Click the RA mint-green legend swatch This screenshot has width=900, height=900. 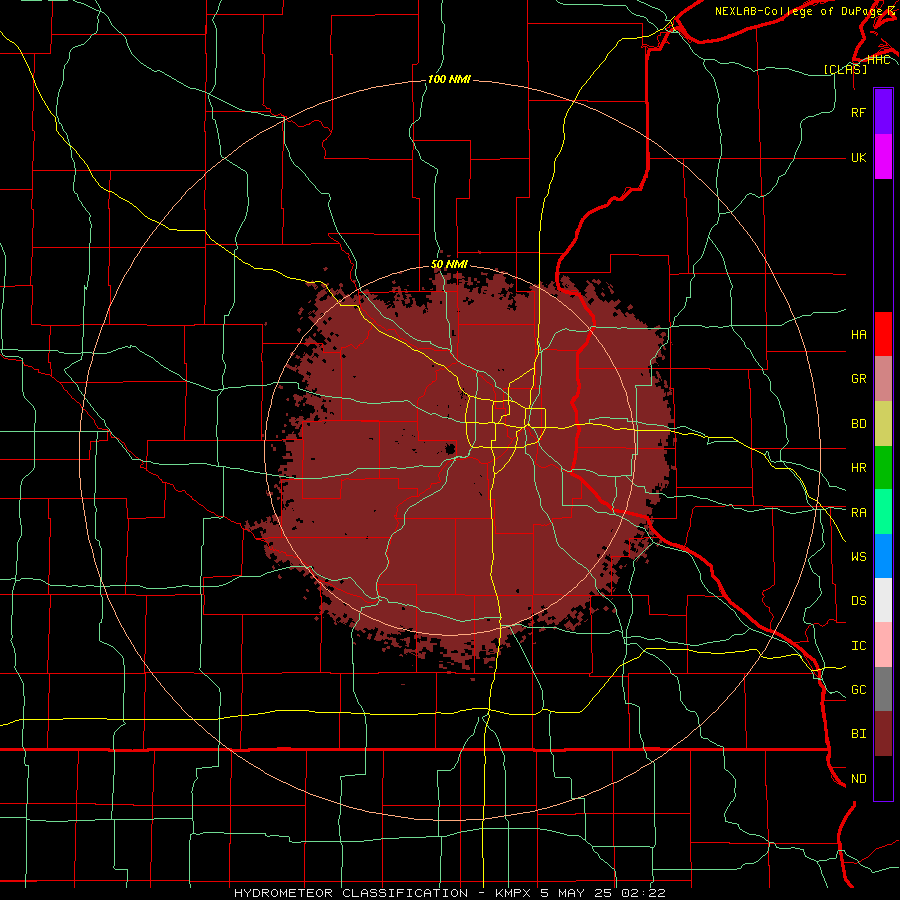[x=883, y=511]
